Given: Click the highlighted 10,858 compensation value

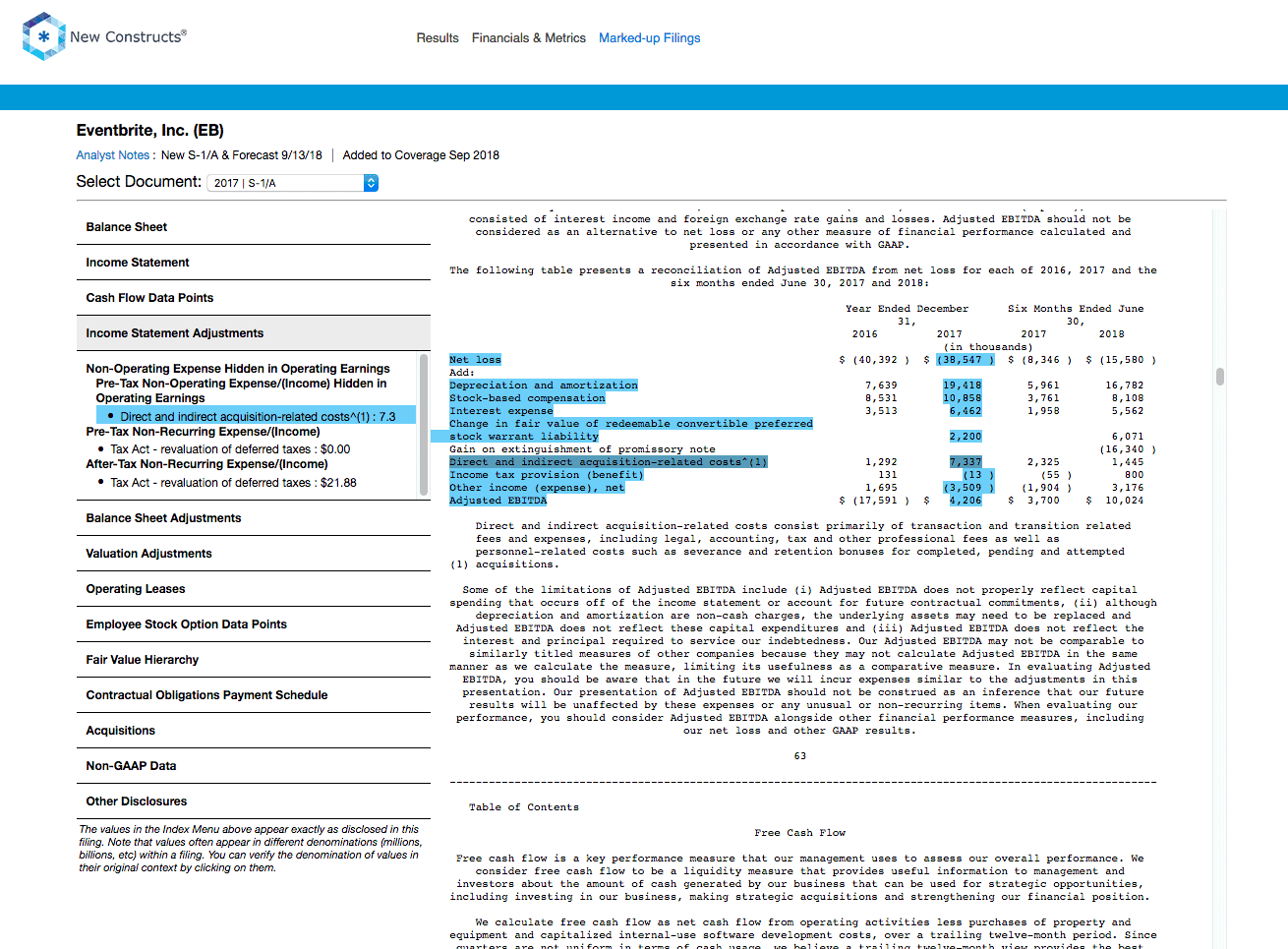Looking at the screenshot, I should 962,398.
